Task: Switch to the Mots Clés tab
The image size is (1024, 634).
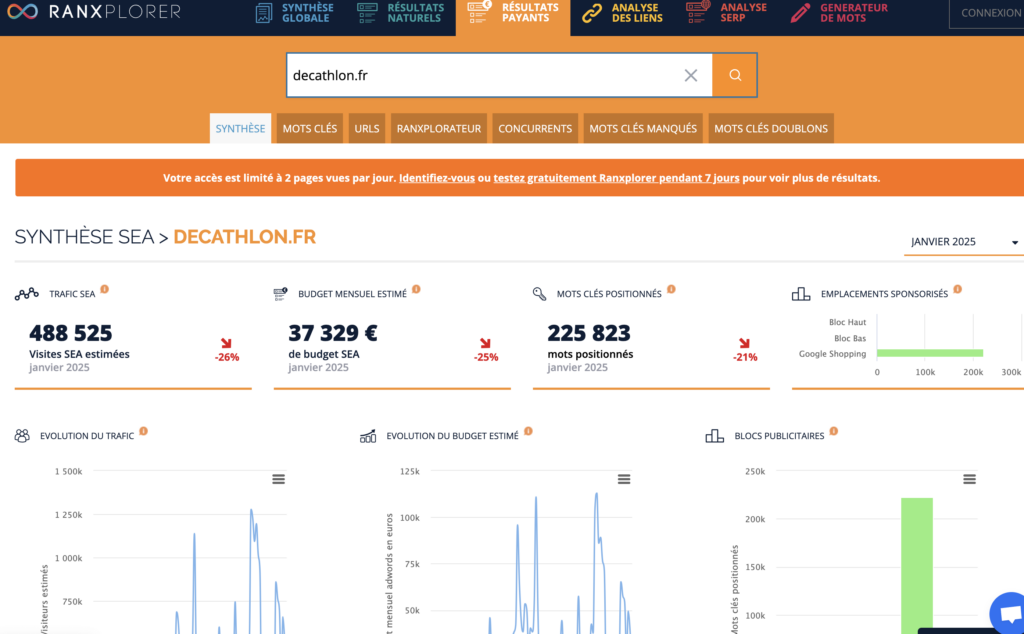Action: (310, 128)
